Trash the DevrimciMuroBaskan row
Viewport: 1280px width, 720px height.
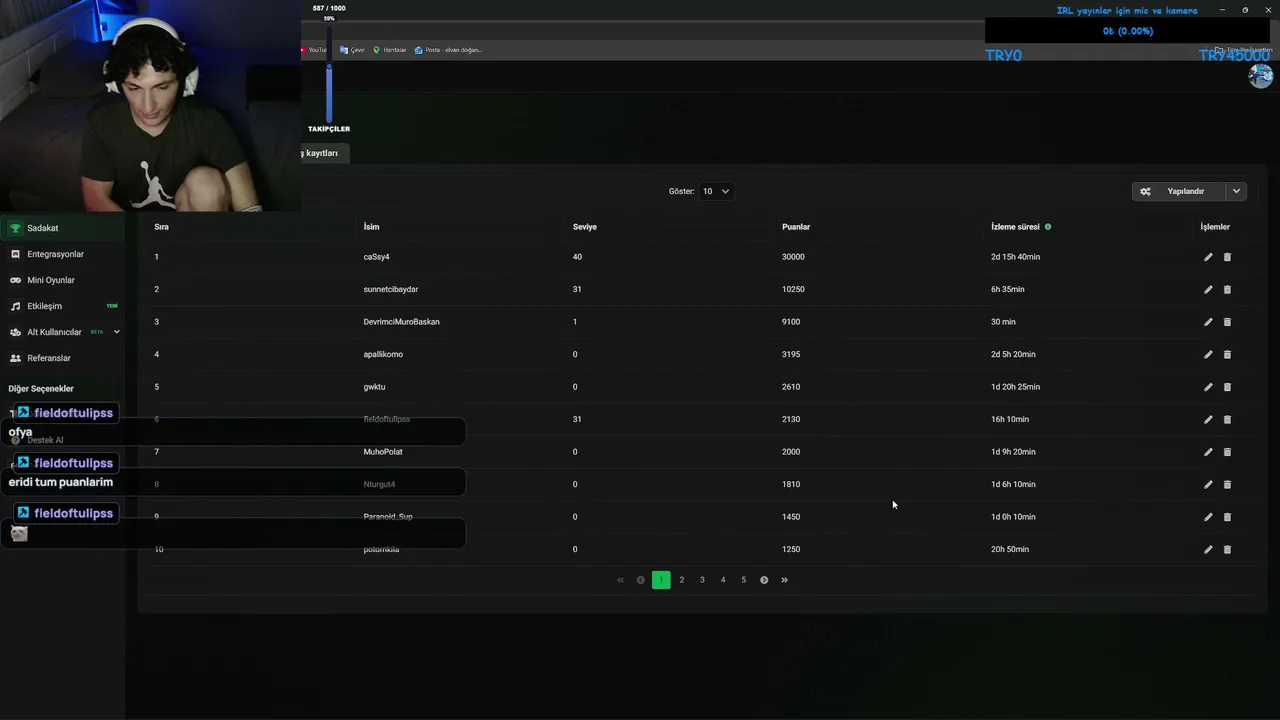[1227, 322]
